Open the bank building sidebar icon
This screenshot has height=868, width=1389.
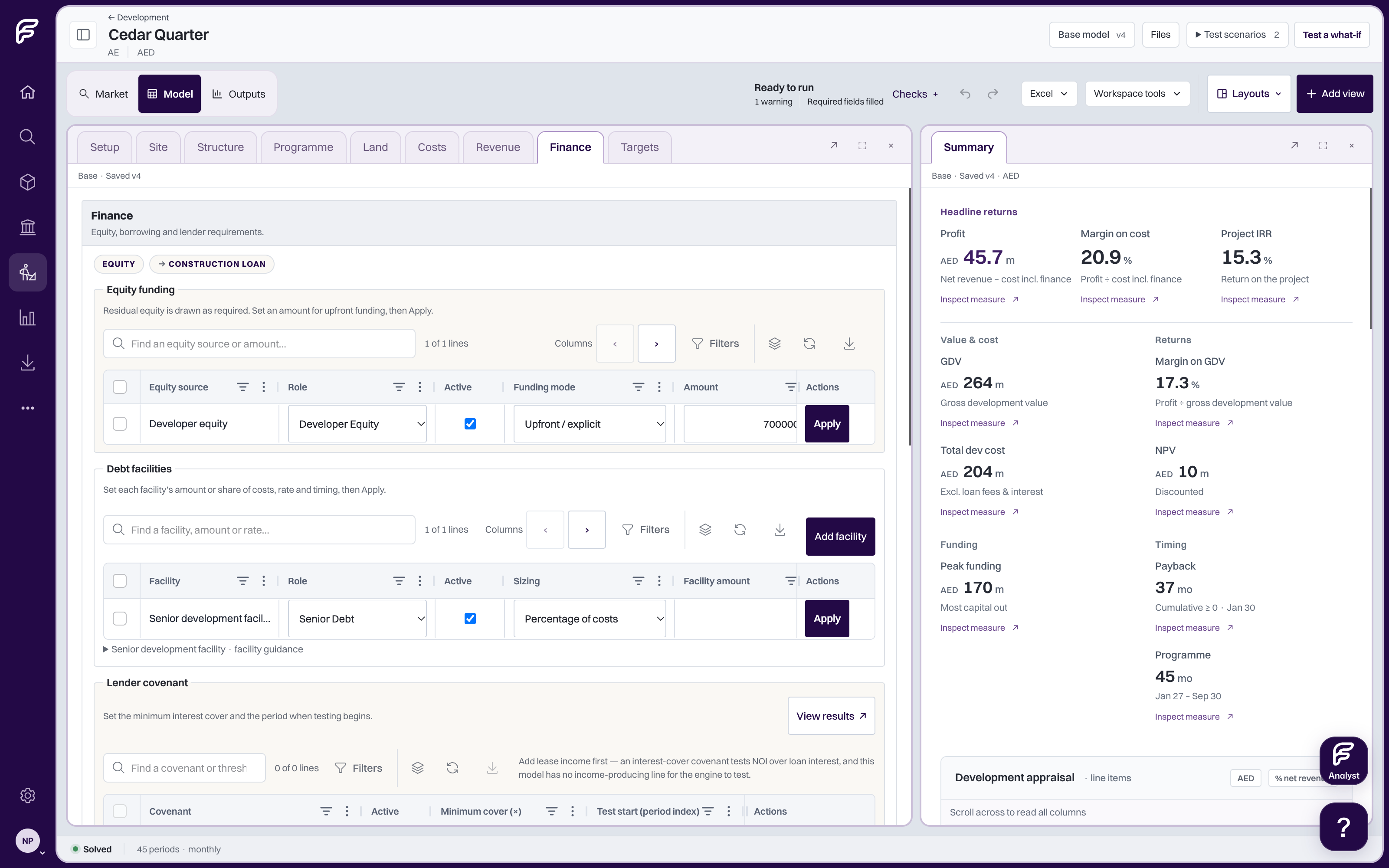[x=28, y=227]
